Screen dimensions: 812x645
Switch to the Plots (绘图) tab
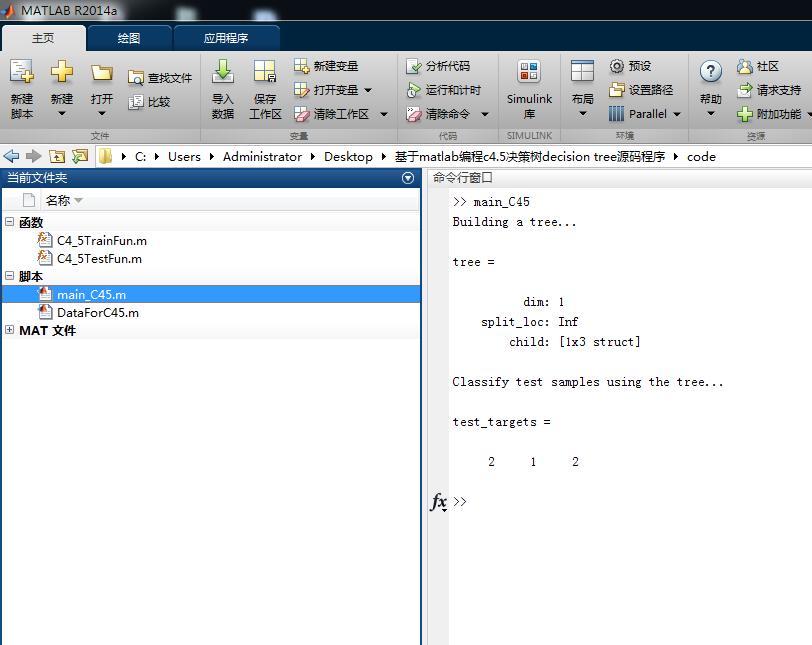point(129,38)
